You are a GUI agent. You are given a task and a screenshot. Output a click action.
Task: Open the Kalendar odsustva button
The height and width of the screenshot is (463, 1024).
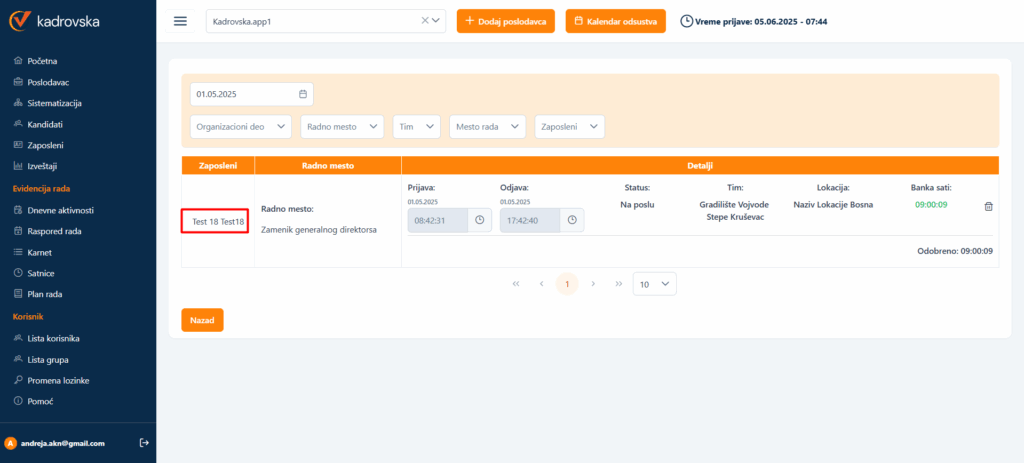coord(615,21)
